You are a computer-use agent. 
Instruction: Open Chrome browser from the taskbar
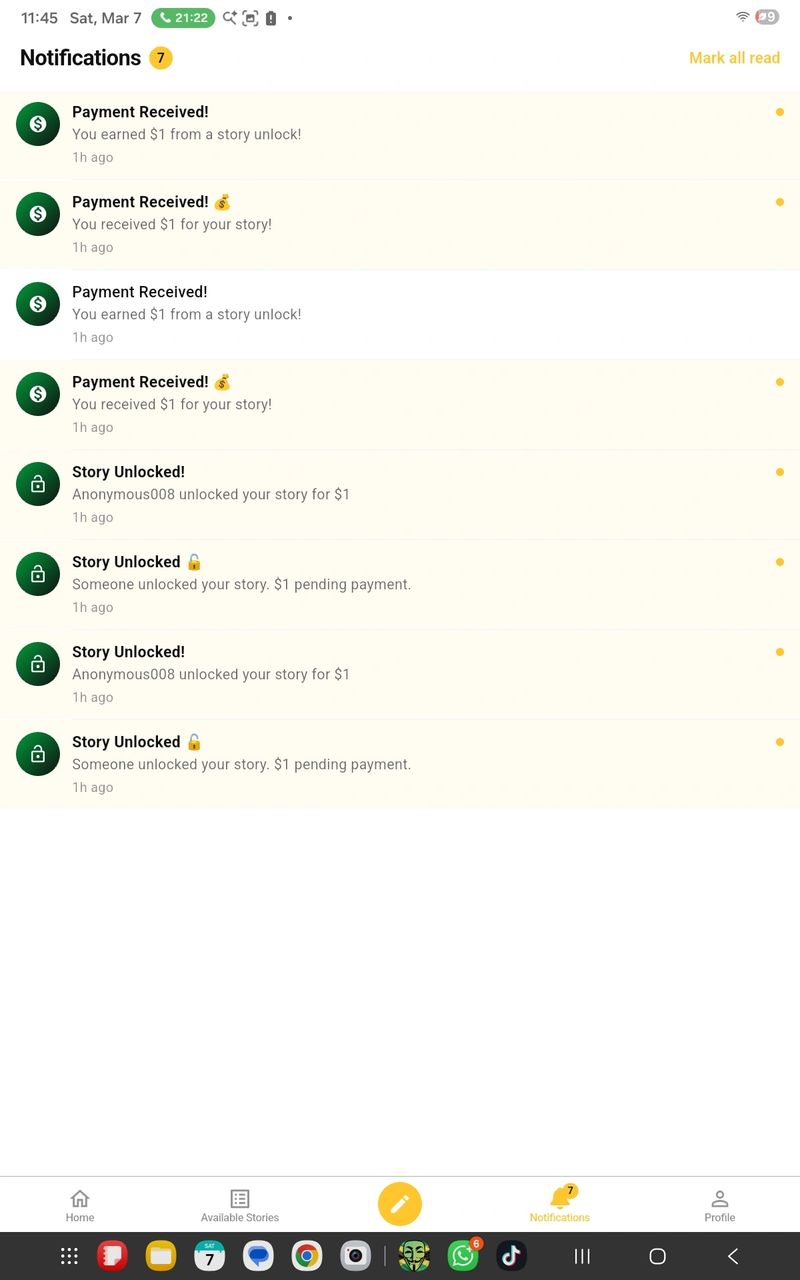pos(307,1256)
